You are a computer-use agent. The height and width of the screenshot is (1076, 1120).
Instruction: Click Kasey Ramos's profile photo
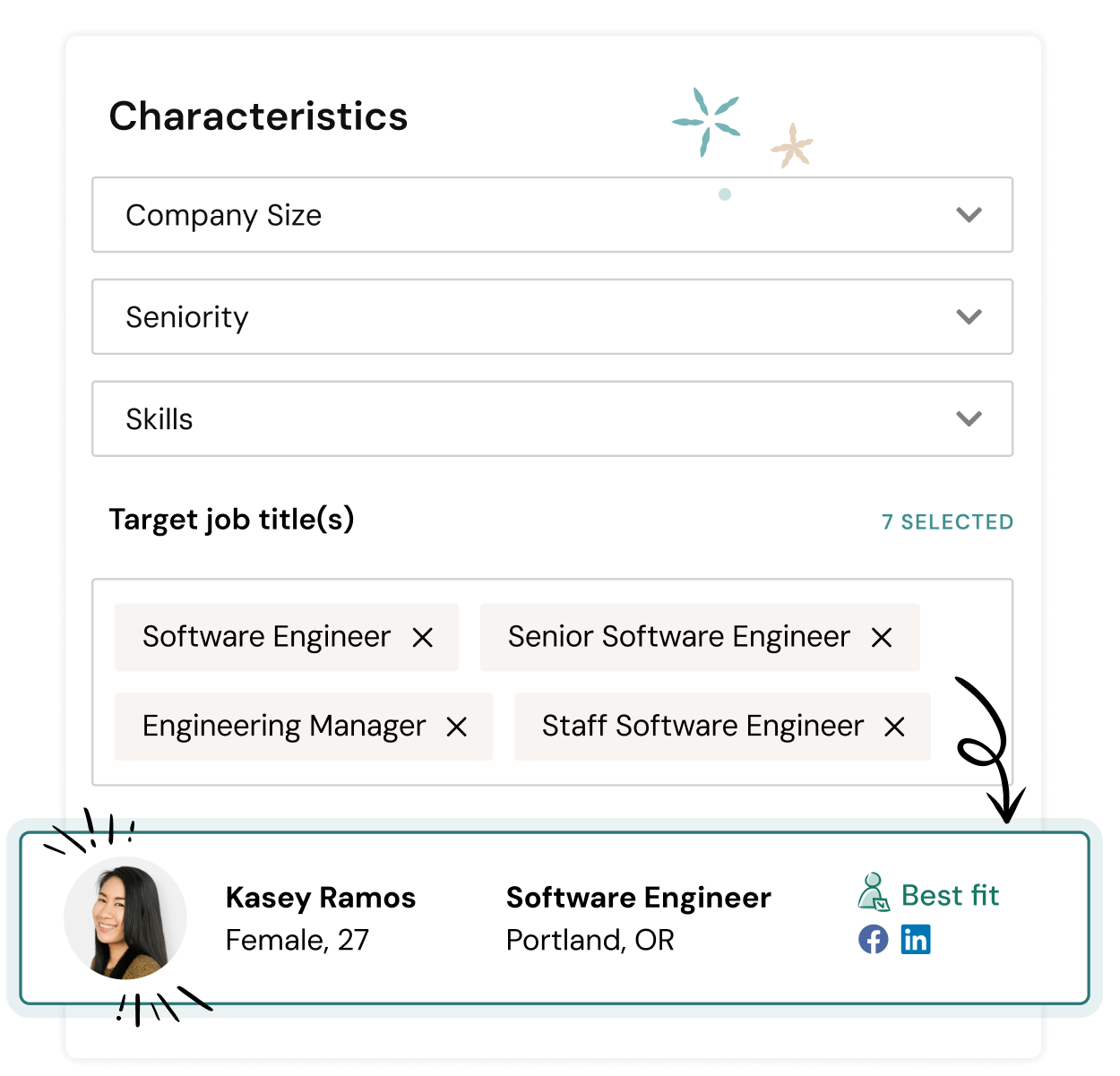[125, 918]
